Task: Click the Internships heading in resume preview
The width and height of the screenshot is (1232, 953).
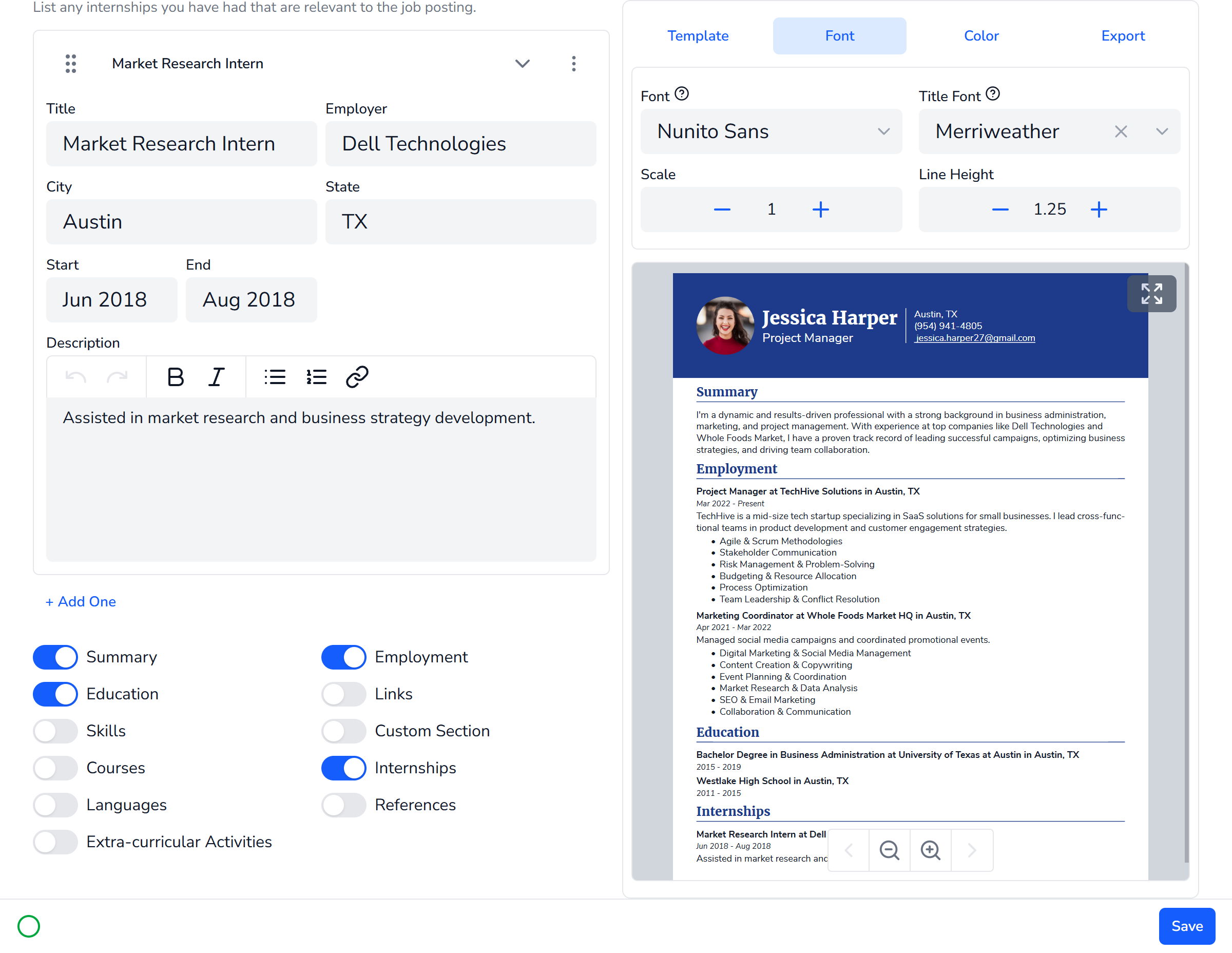Action: click(x=733, y=811)
